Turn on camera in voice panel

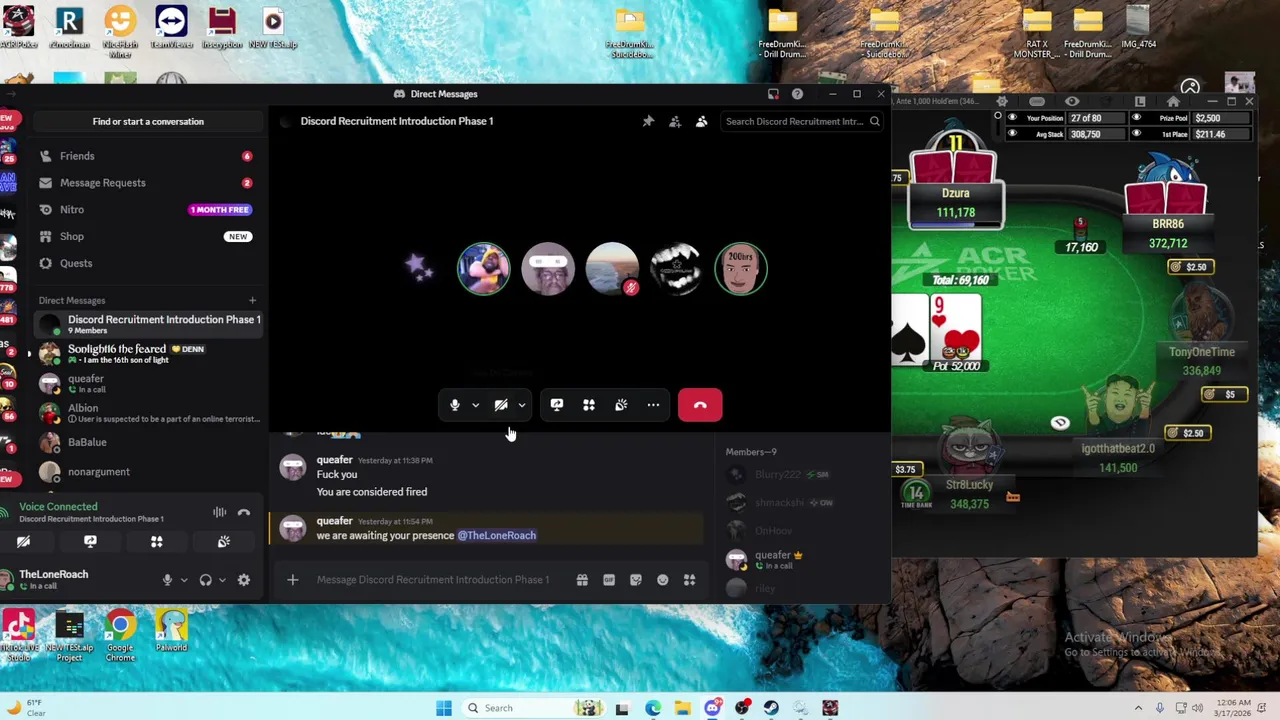pyautogui.click(x=23, y=542)
